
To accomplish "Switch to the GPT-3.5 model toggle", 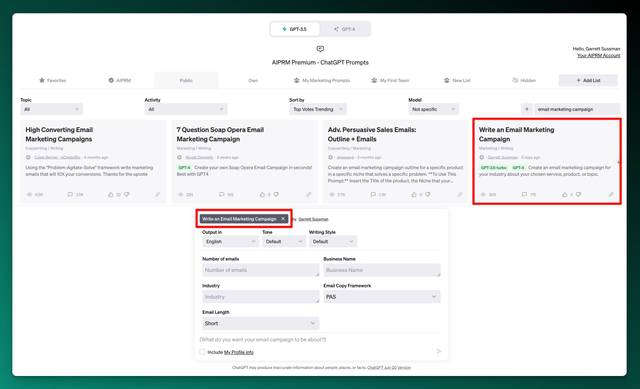I will [295, 29].
